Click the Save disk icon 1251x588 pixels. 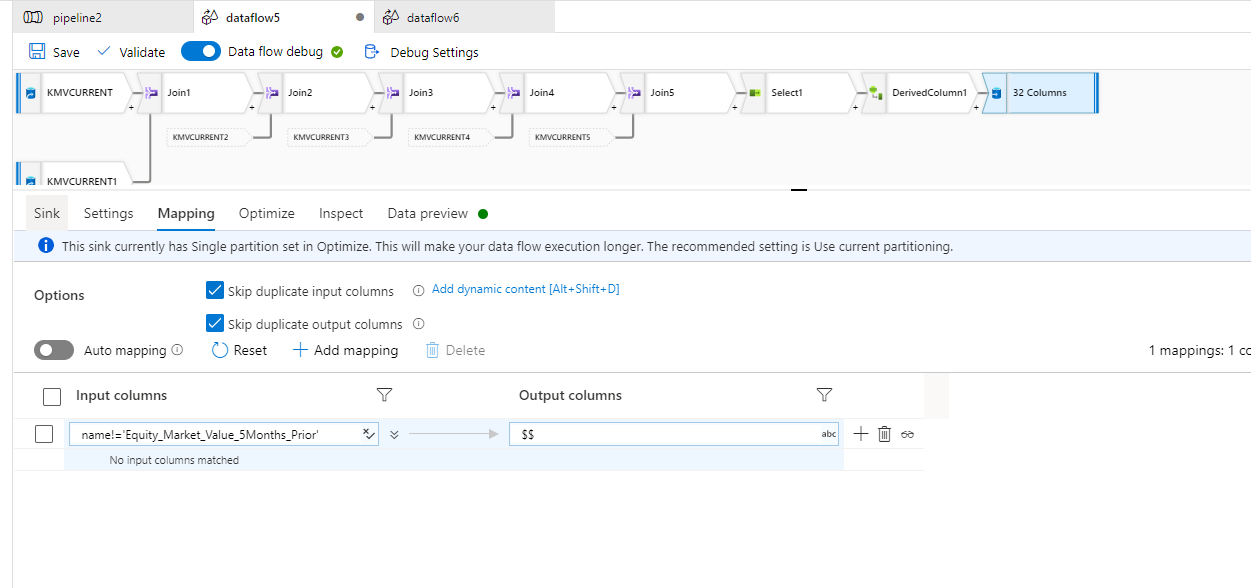click(37, 52)
